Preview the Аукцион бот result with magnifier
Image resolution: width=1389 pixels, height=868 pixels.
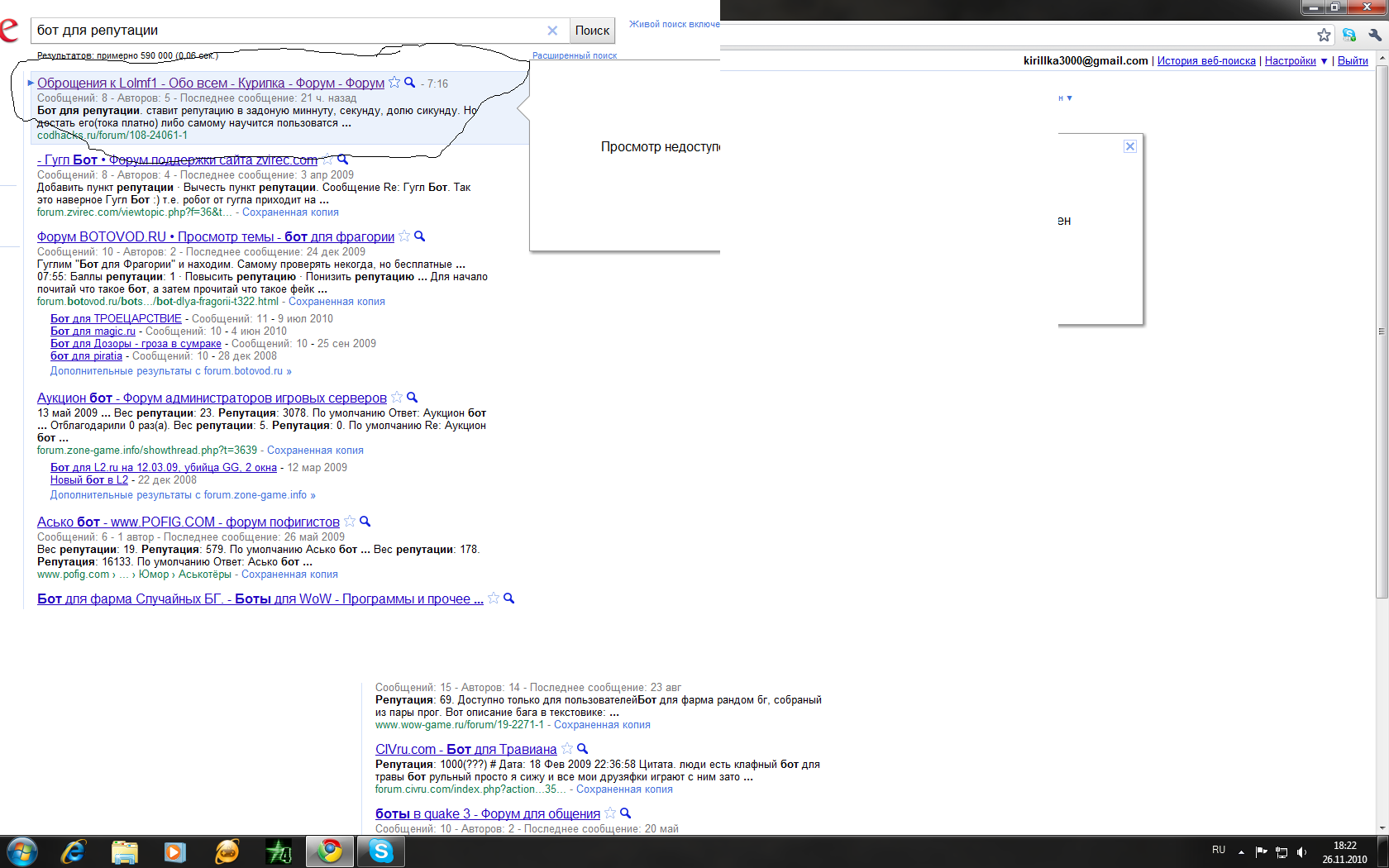(412, 398)
